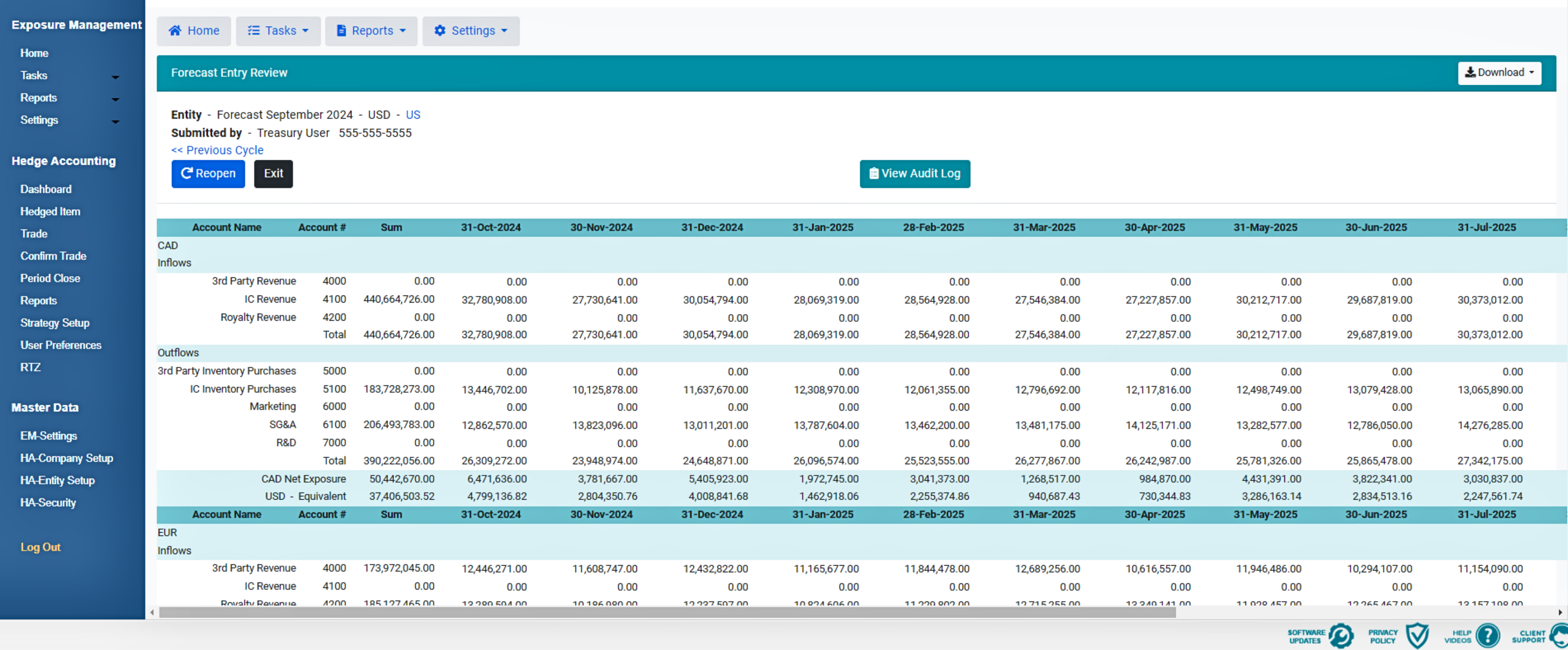The width and height of the screenshot is (1568, 650).
Task: Open Hedged Item in Hedge Accounting menu
Action: click(x=50, y=211)
